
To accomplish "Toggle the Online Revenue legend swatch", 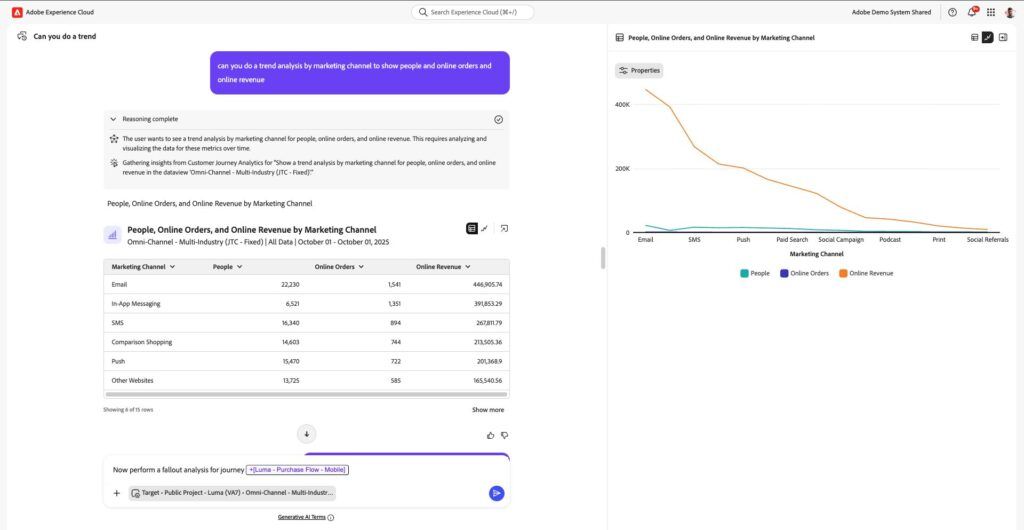I will pos(843,273).
